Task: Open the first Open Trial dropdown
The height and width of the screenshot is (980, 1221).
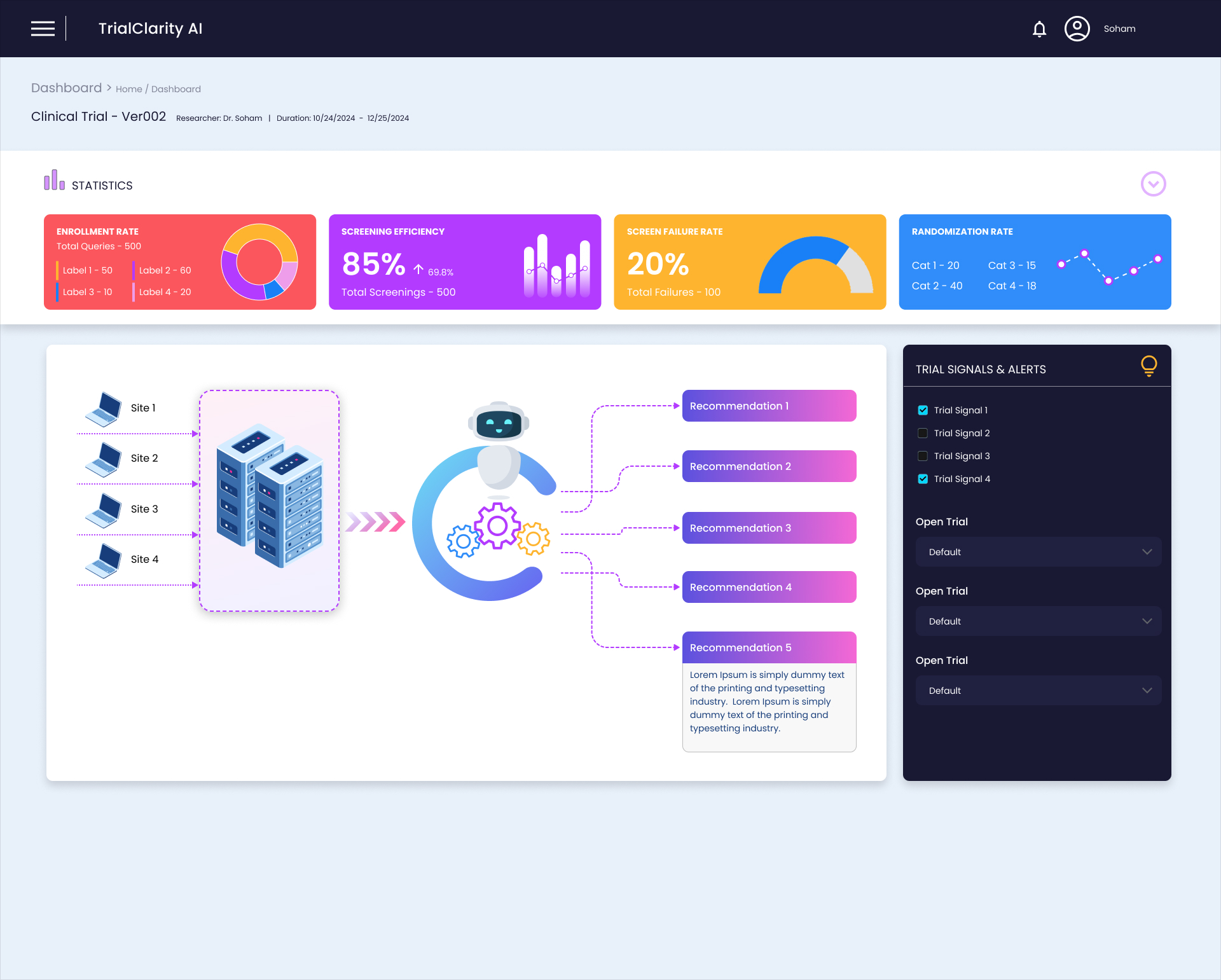Action: pyautogui.click(x=1038, y=552)
